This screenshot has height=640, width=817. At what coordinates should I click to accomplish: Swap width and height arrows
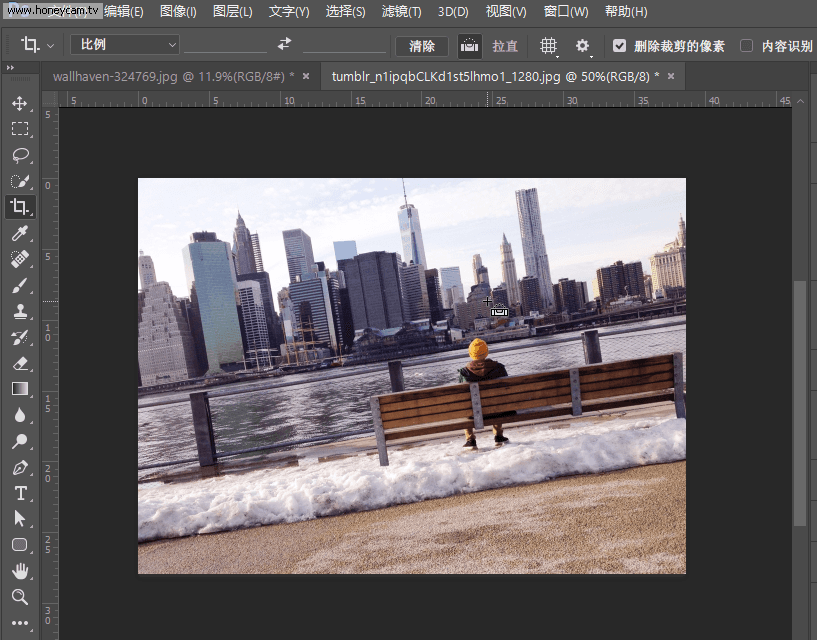[x=285, y=45]
